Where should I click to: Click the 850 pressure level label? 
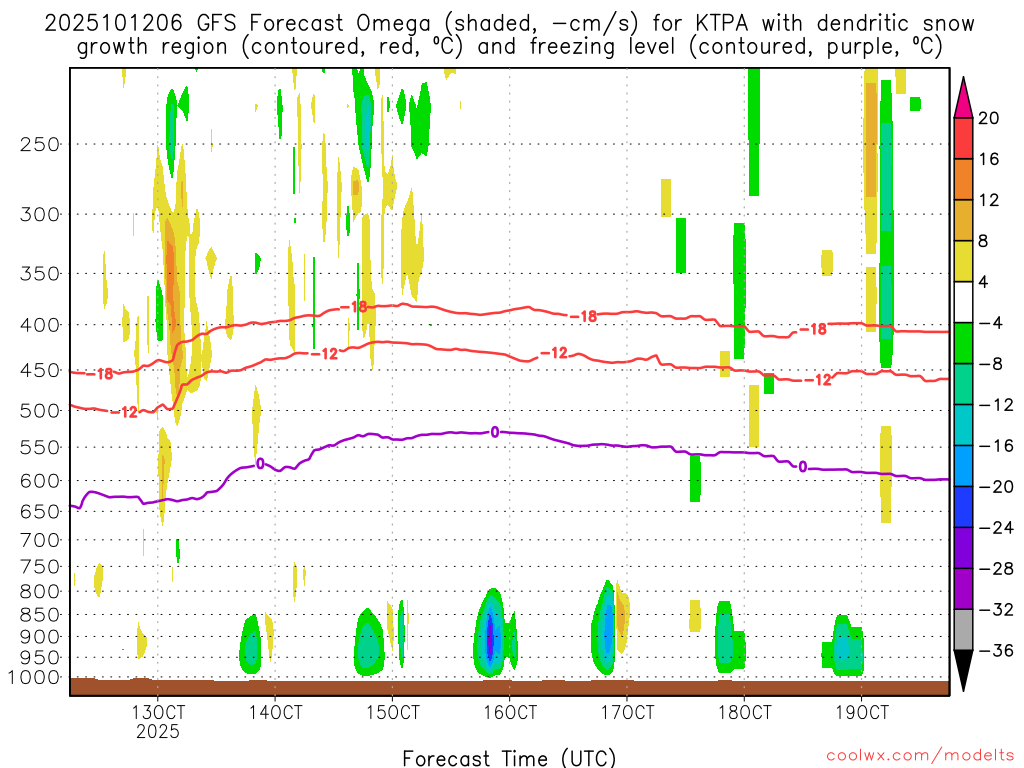point(40,615)
